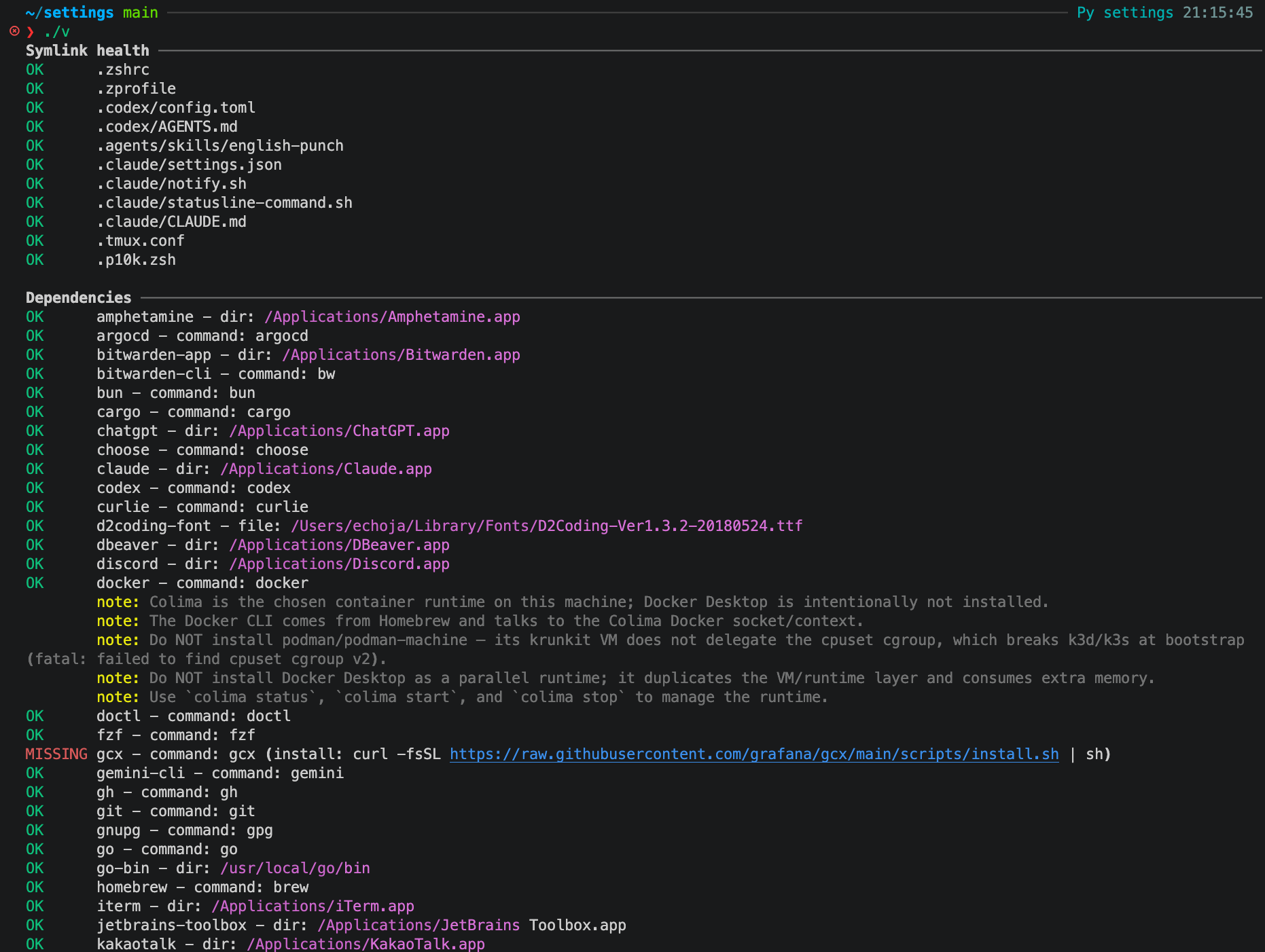Click the note about Colima being the chosen runtime
Image resolution: width=1265 pixels, height=952 pixels.
click(x=573, y=602)
